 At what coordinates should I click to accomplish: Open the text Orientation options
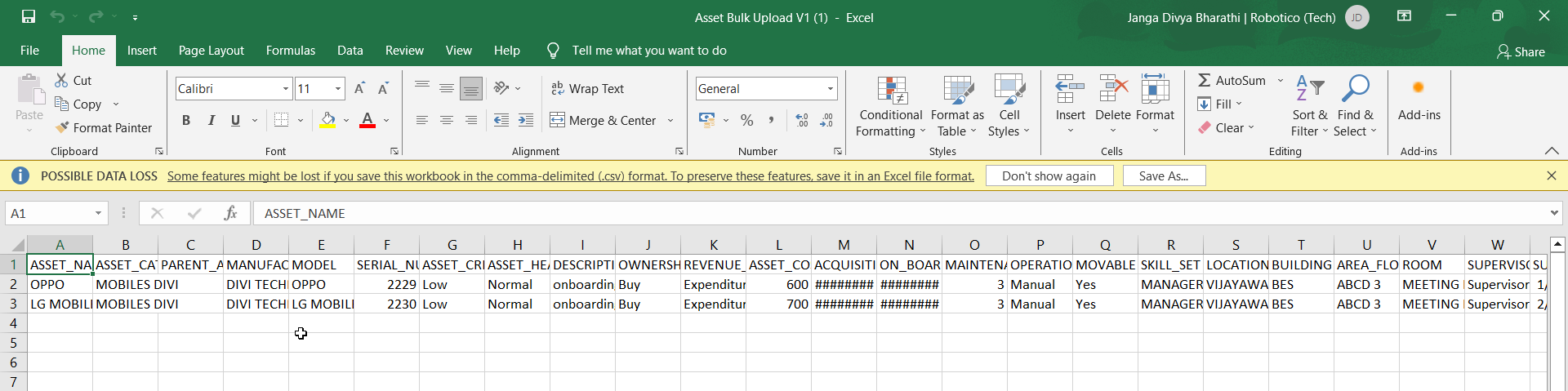(x=507, y=88)
